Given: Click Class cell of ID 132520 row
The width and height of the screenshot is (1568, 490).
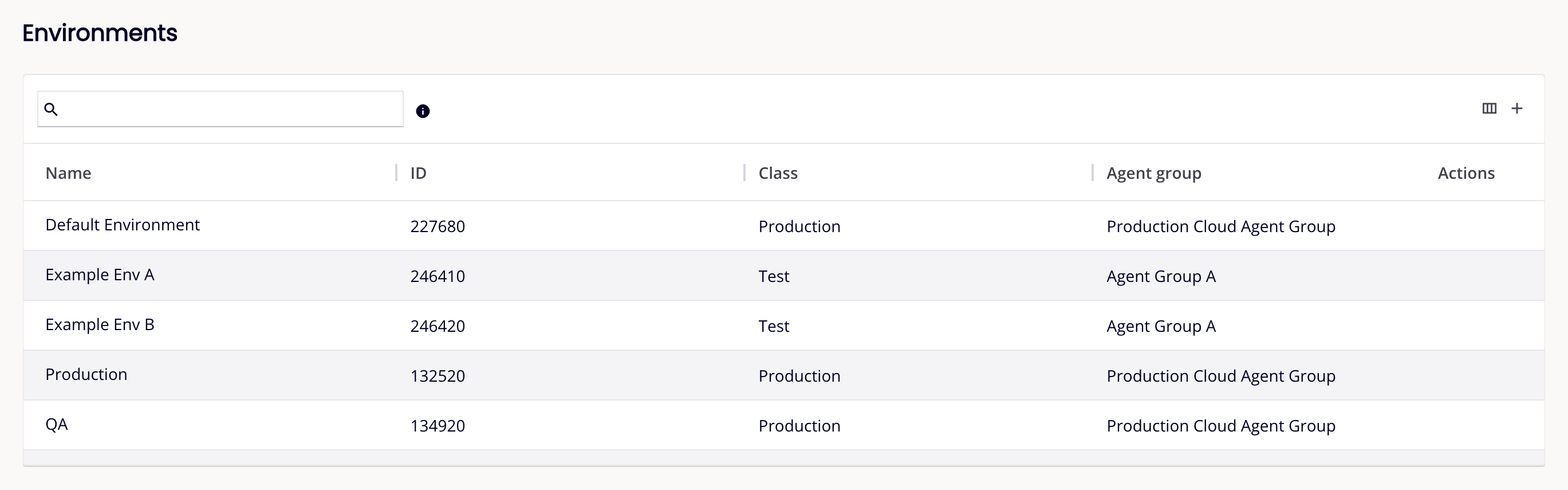Looking at the screenshot, I should (x=799, y=376).
